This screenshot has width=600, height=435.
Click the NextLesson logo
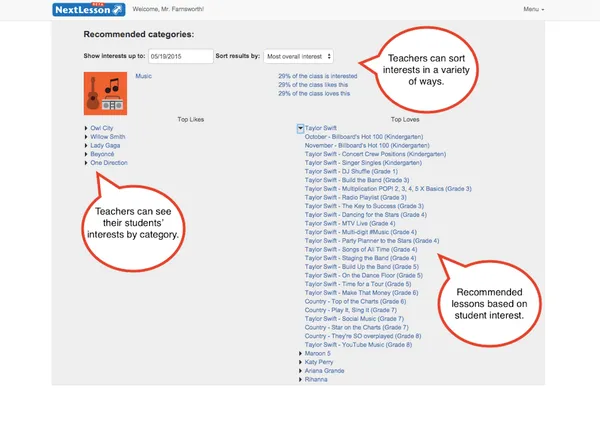pos(89,10)
